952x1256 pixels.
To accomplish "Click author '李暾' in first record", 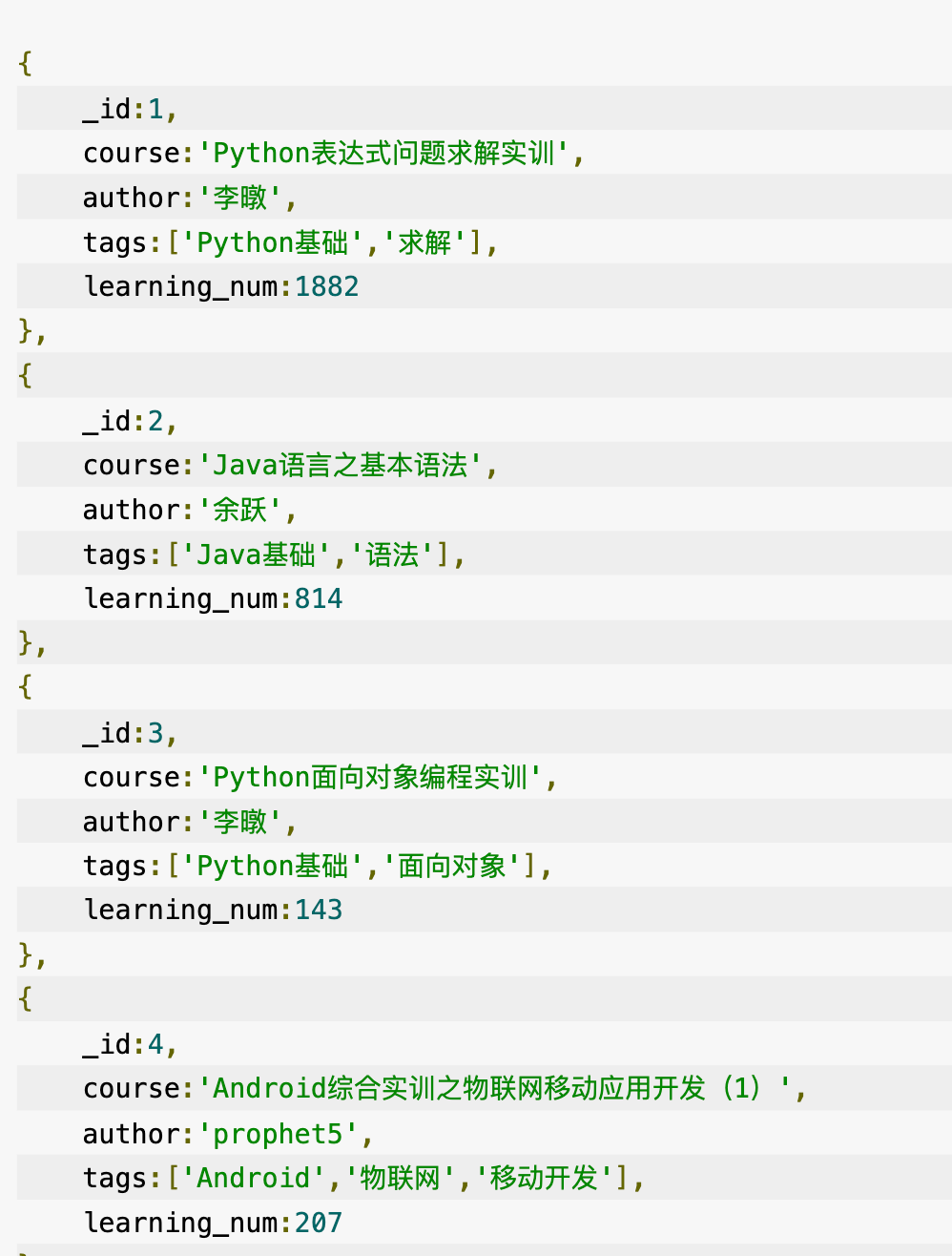I will 239,198.
